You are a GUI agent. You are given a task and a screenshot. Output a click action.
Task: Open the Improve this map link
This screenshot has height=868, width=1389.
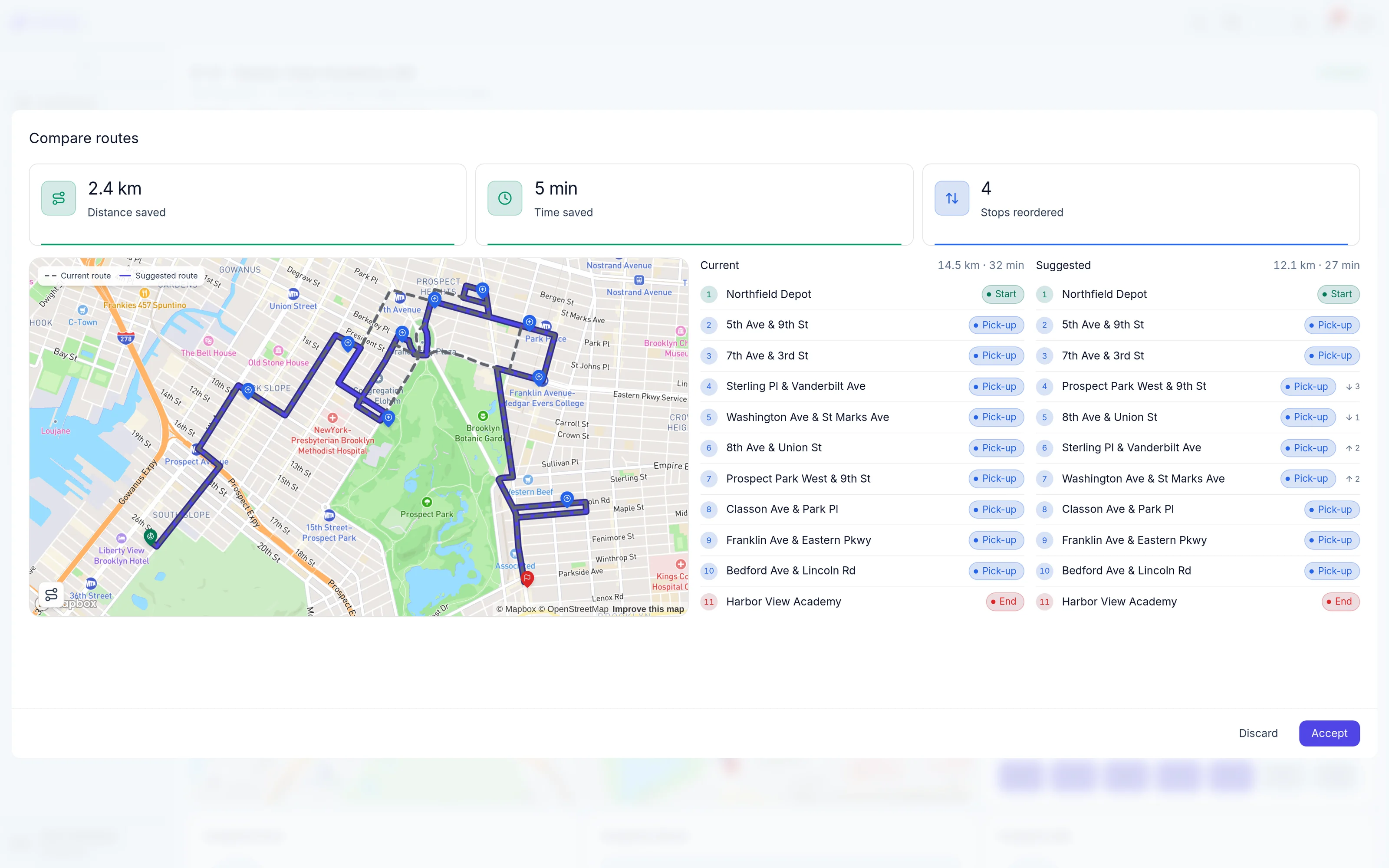(648, 609)
